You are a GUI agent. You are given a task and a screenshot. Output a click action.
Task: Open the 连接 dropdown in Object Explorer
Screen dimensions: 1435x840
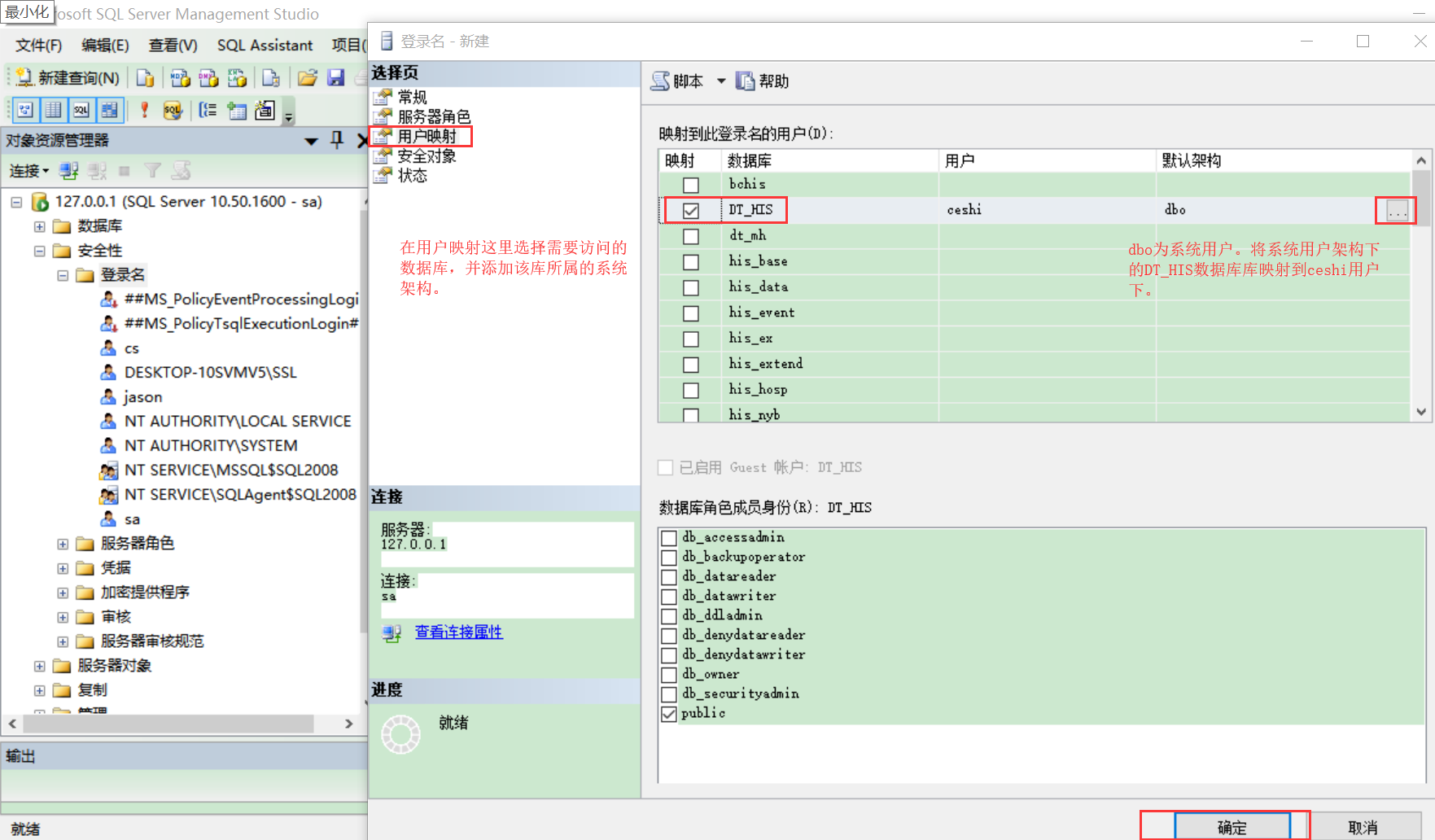[29, 171]
